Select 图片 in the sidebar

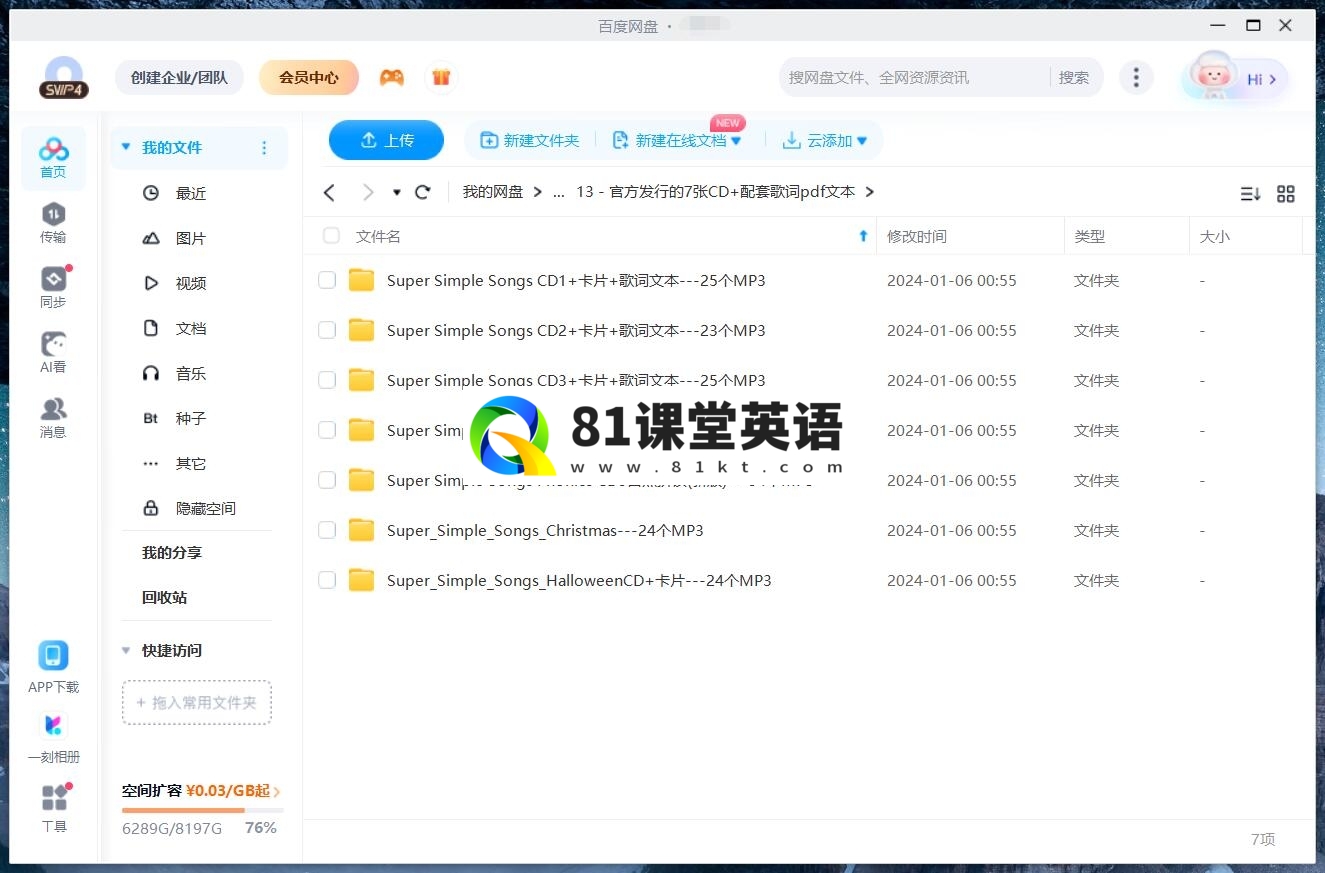coord(191,238)
